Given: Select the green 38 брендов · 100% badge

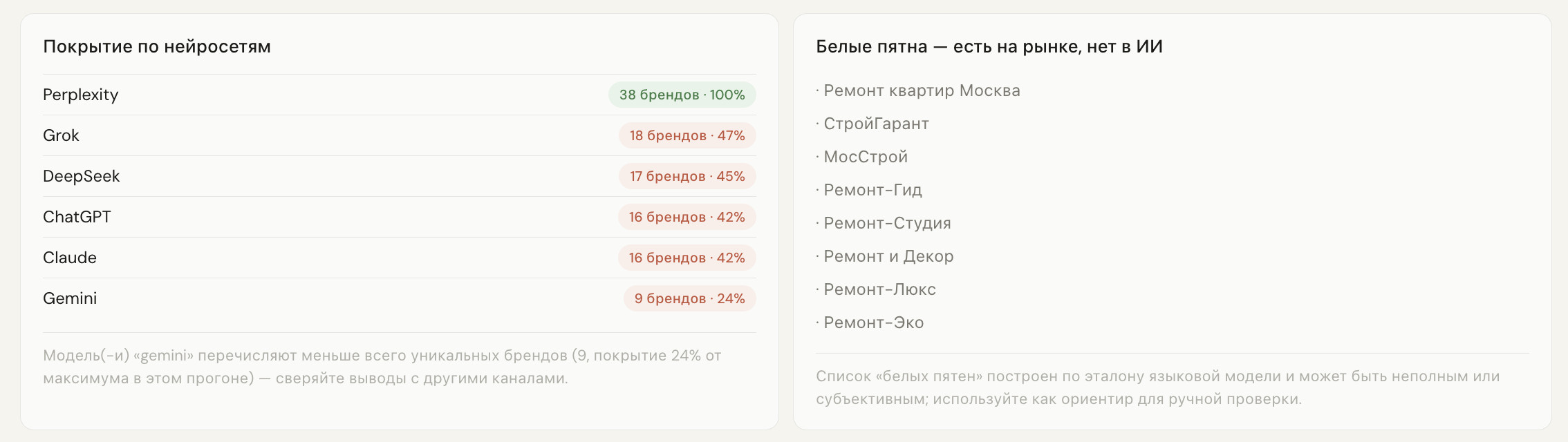Looking at the screenshot, I should [682, 95].
